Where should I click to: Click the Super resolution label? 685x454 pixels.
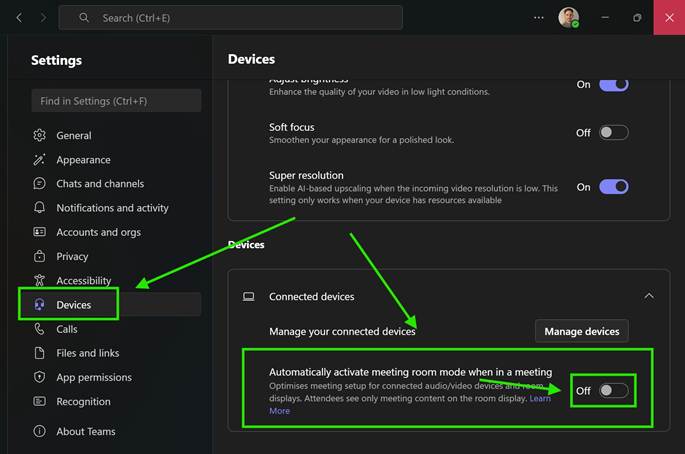pyautogui.click(x=306, y=175)
